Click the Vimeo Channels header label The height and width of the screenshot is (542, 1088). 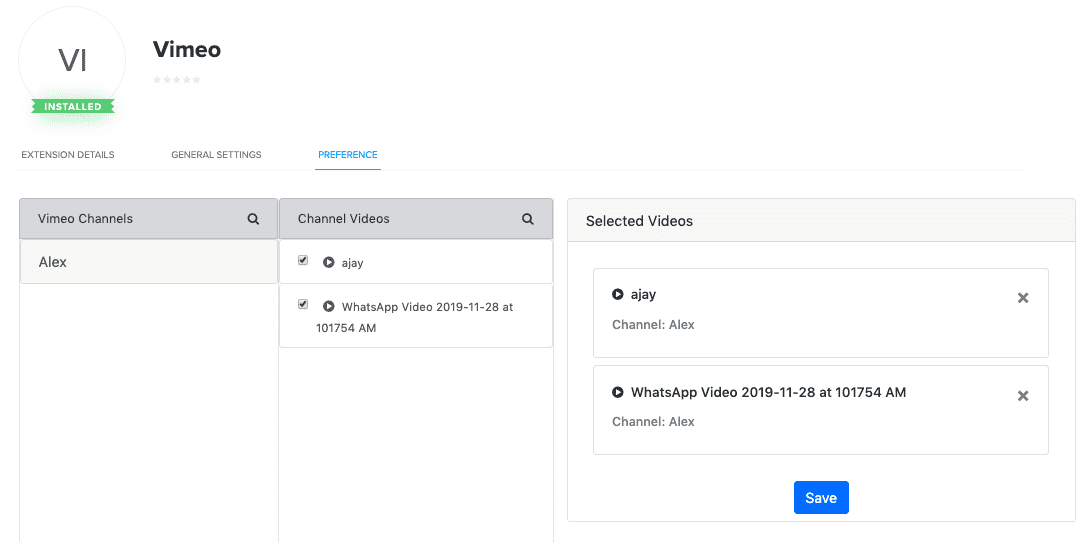pyautogui.click(x=85, y=219)
